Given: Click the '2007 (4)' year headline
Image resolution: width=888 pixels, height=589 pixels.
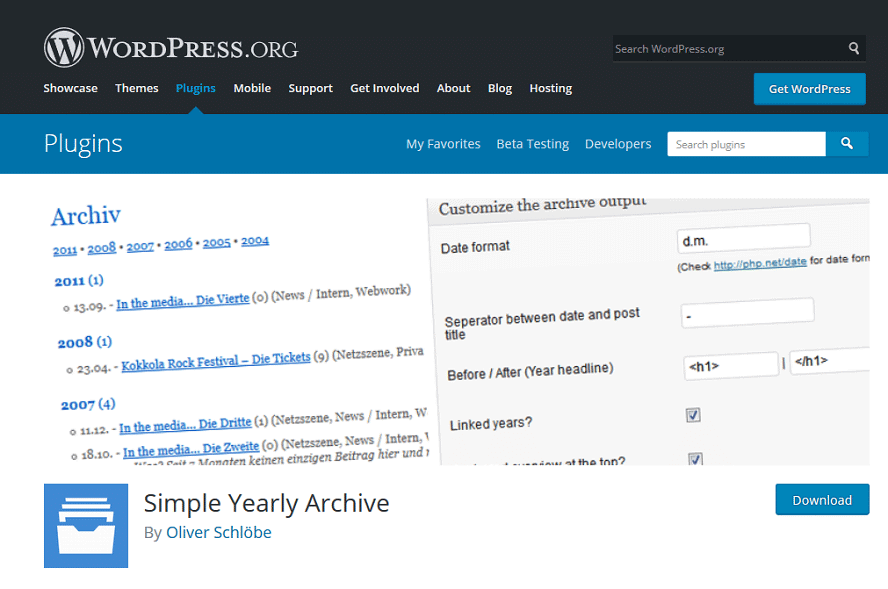Looking at the screenshot, I should click(88, 404).
